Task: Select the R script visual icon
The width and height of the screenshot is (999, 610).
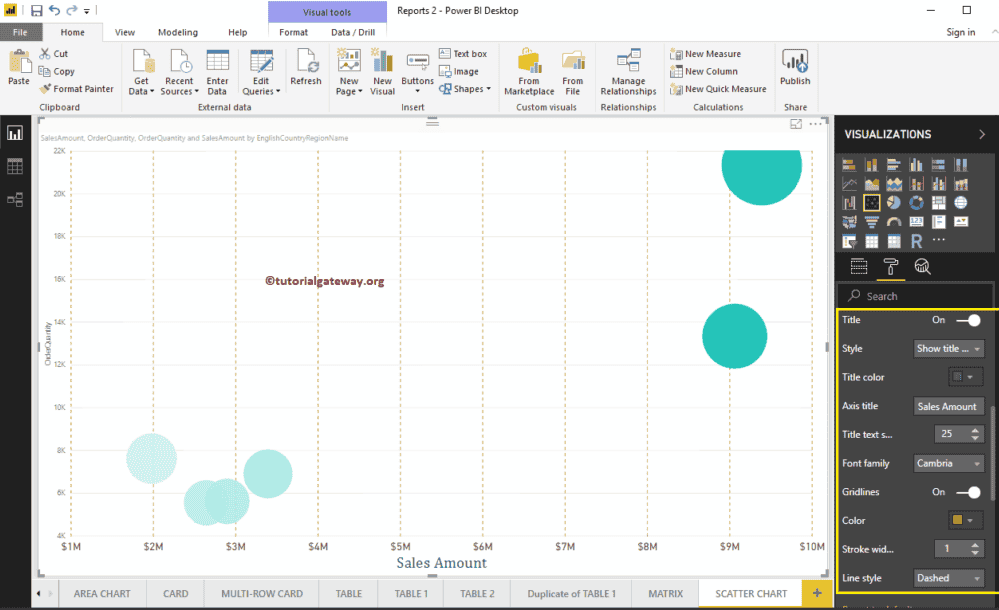Action: point(917,239)
